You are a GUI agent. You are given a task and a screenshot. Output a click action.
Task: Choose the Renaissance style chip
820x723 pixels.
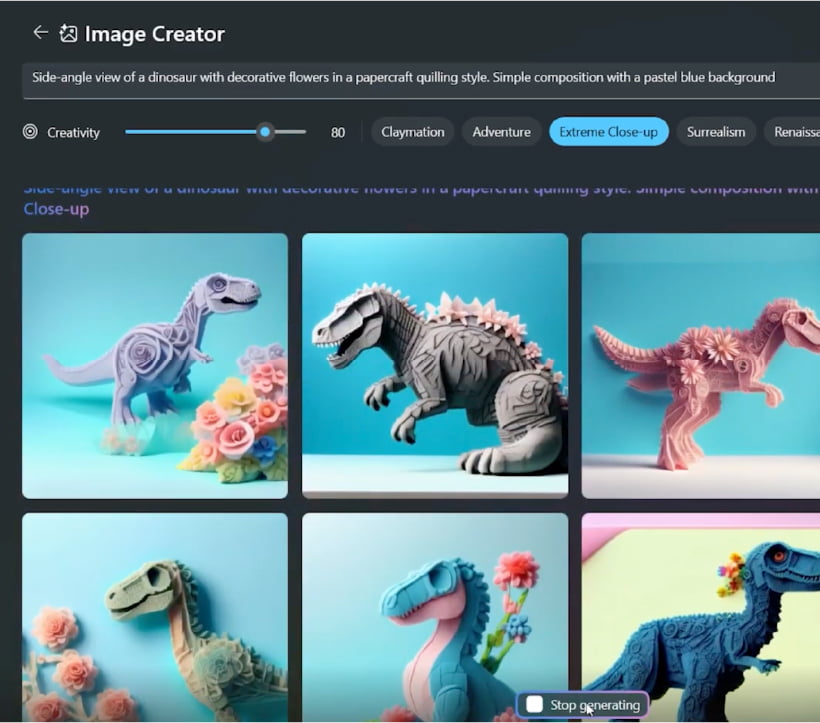coord(795,132)
